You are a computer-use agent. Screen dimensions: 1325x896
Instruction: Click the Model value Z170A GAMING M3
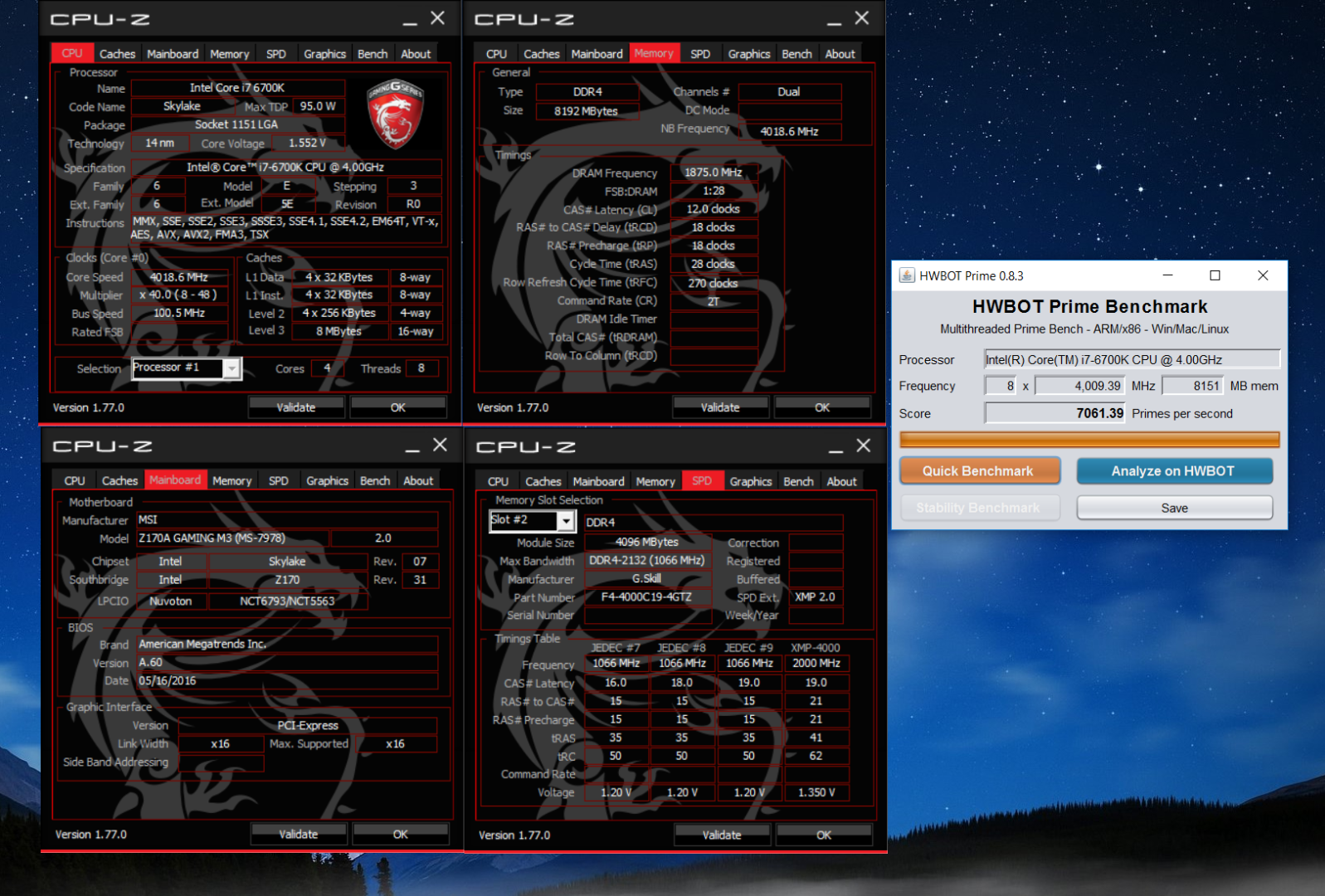pos(232,538)
